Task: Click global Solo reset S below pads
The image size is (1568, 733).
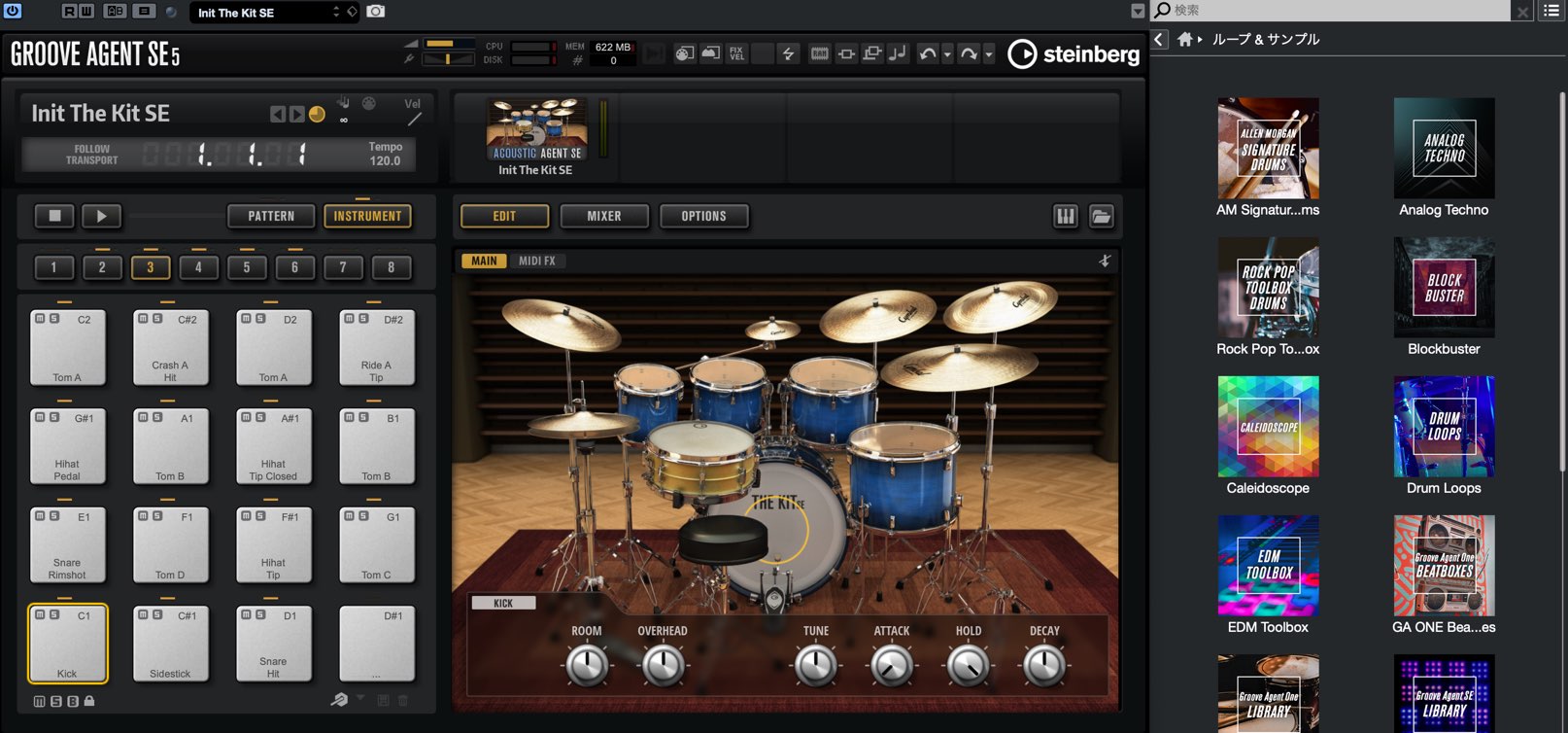Action: 55,701
